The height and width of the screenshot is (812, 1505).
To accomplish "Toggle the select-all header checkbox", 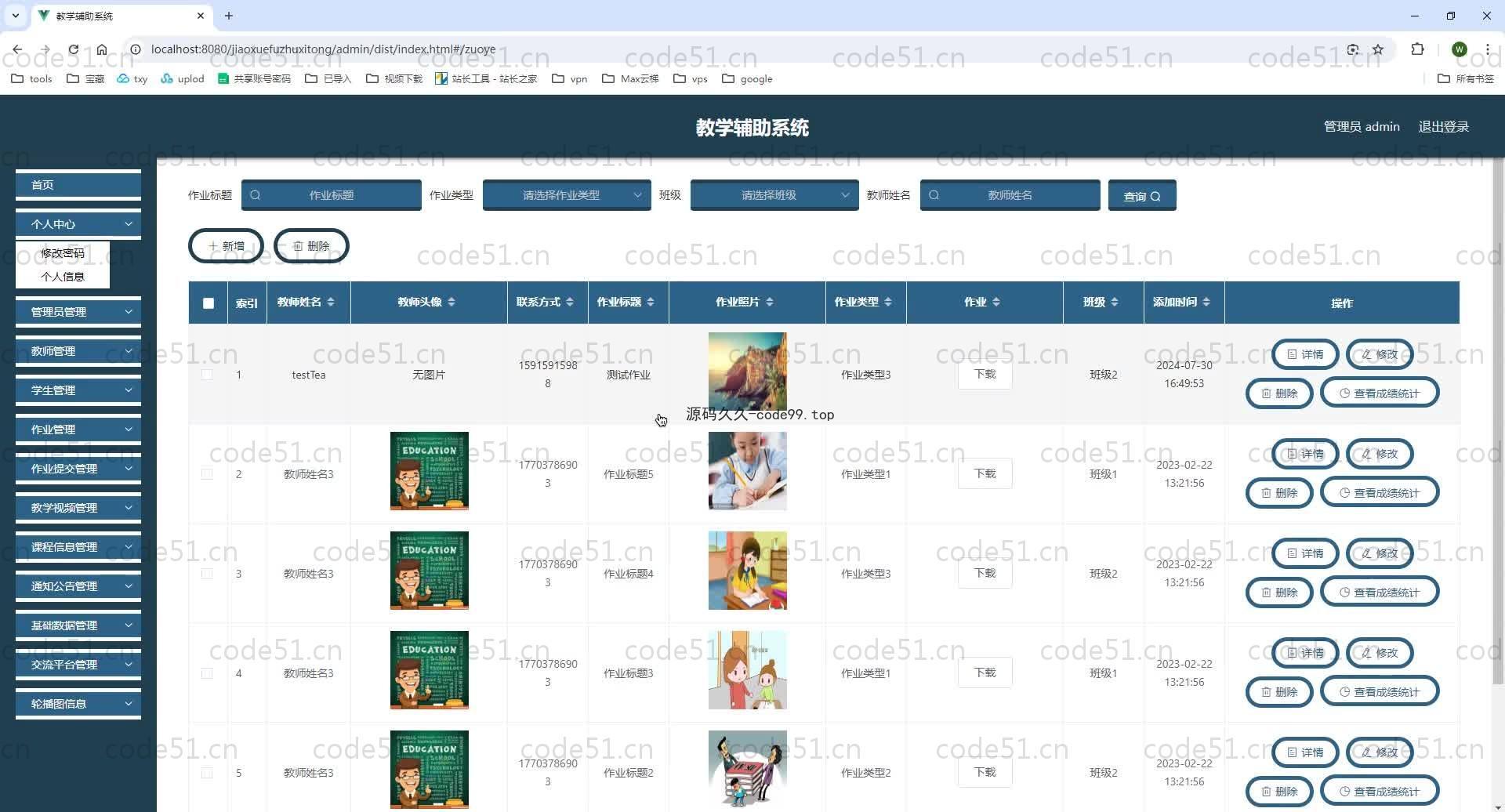I will point(209,303).
